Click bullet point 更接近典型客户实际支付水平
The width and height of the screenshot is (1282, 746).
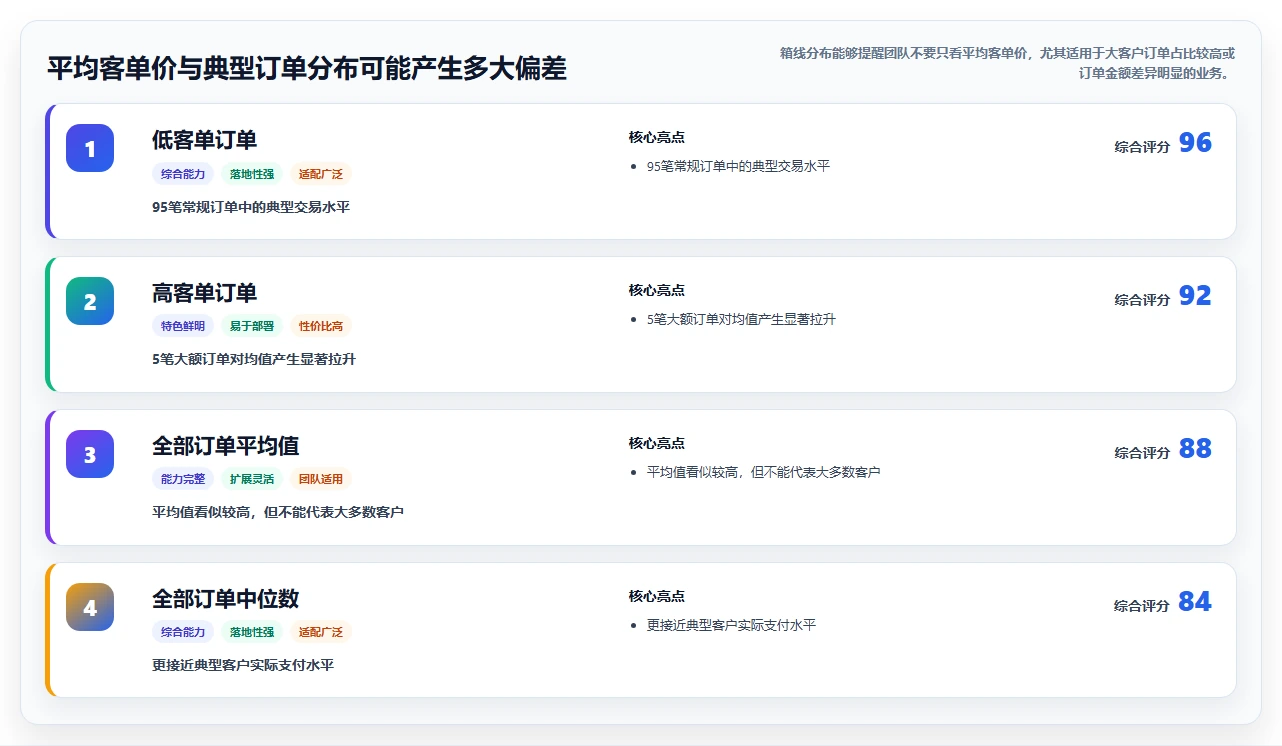731,625
